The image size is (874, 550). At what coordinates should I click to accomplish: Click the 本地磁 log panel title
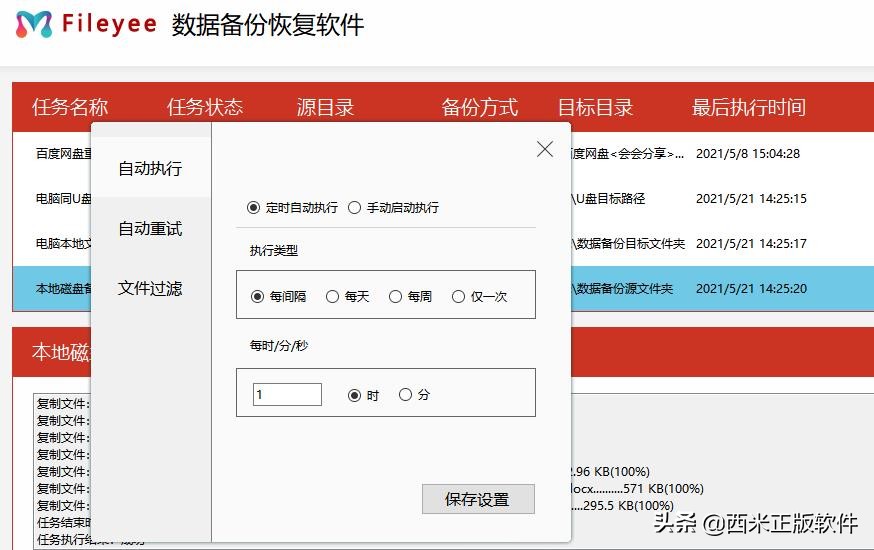61,352
